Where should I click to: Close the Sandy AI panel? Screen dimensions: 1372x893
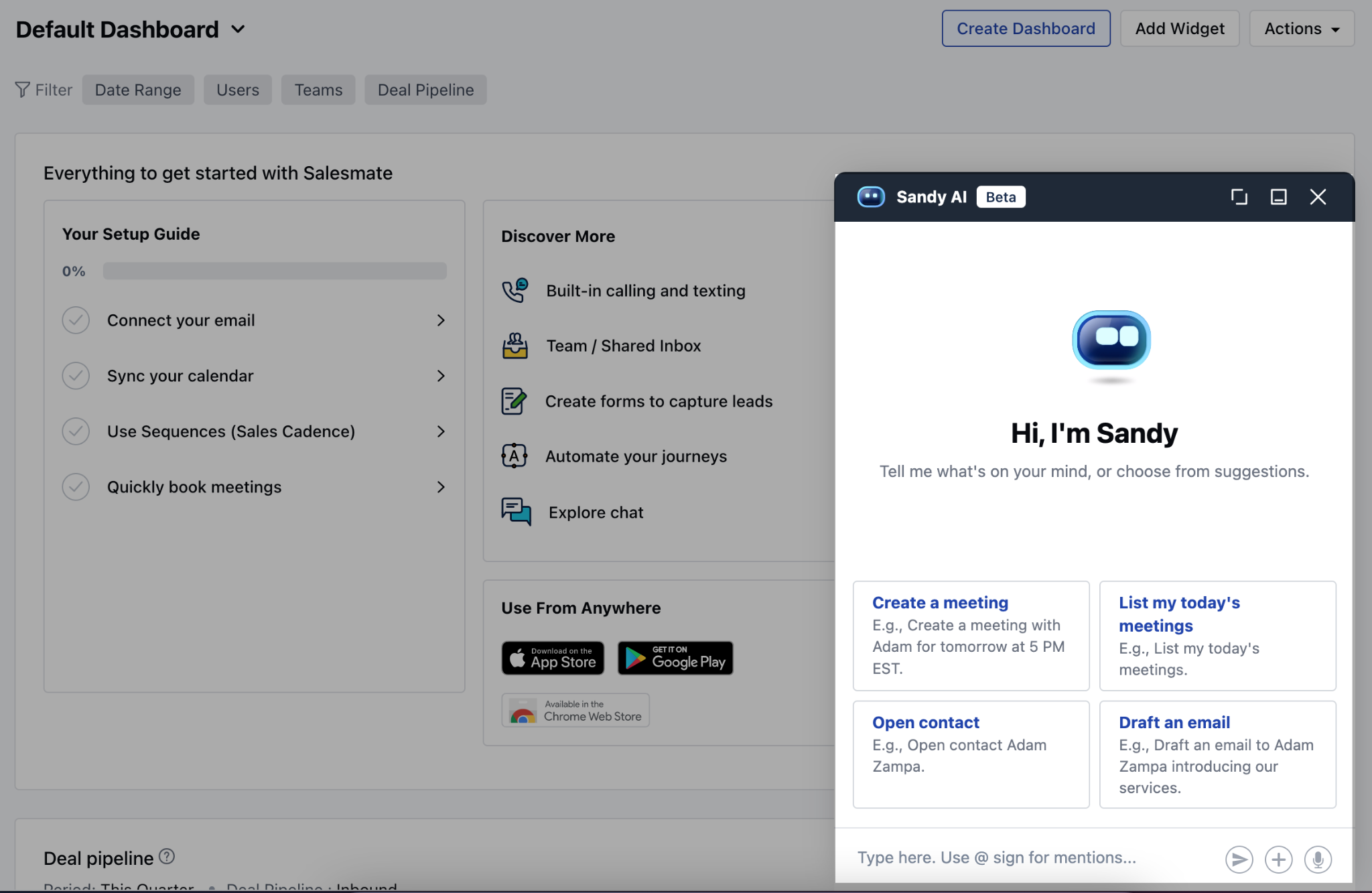click(x=1318, y=197)
